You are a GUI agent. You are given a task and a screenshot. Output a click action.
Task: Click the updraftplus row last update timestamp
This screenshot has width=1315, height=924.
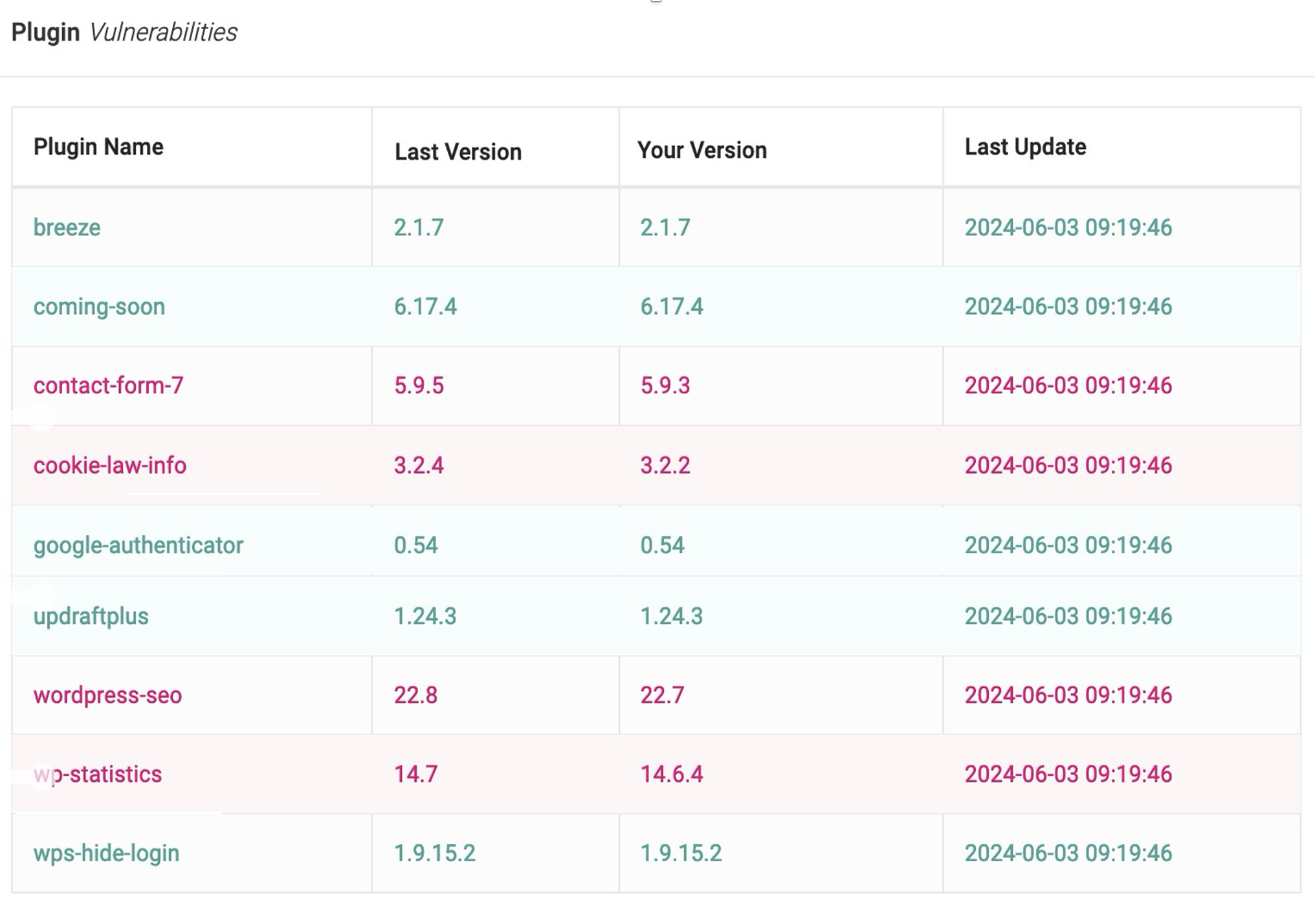point(1068,616)
